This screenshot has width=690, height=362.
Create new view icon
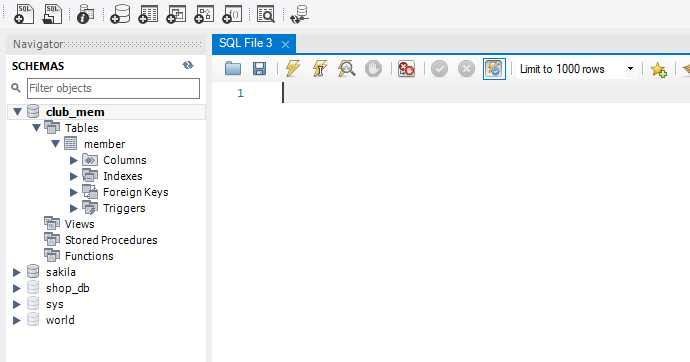[x=176, y=14]
